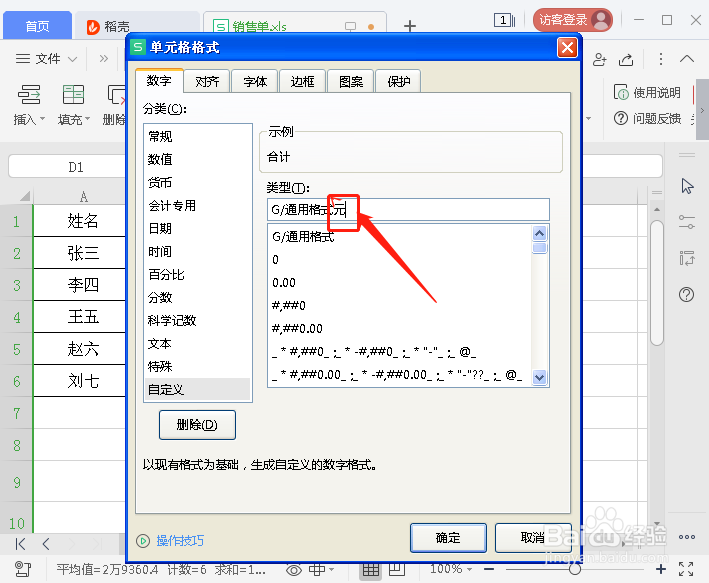
Task: Switch to the 保护 protection tab
Action: (398, 81)
